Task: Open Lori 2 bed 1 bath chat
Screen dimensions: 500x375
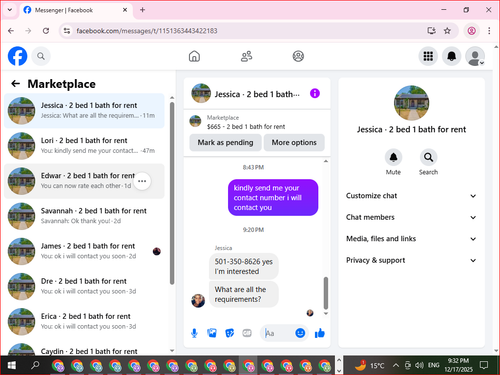Action: coord(84,146)
